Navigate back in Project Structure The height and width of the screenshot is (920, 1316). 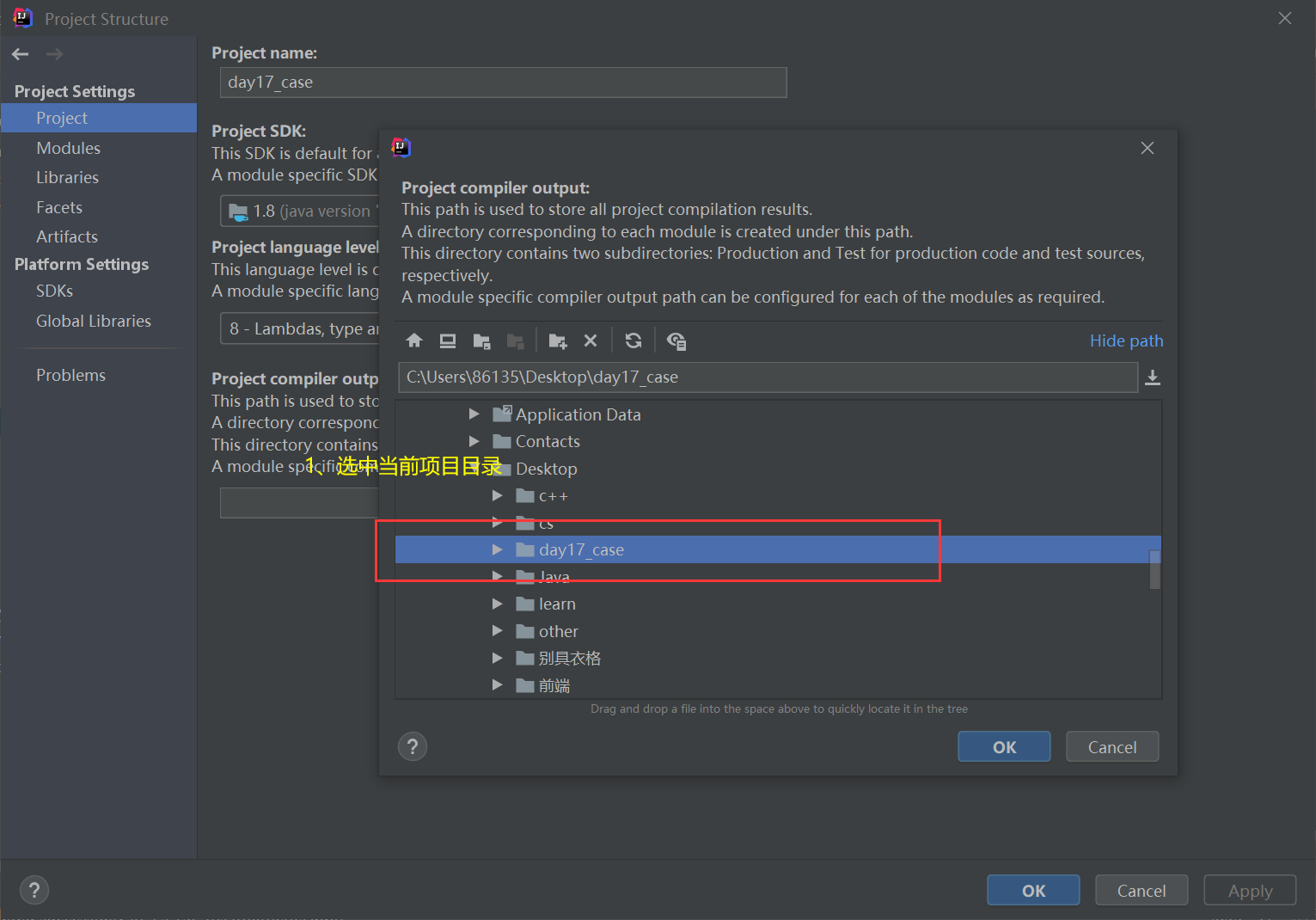(x=21, y=54)
